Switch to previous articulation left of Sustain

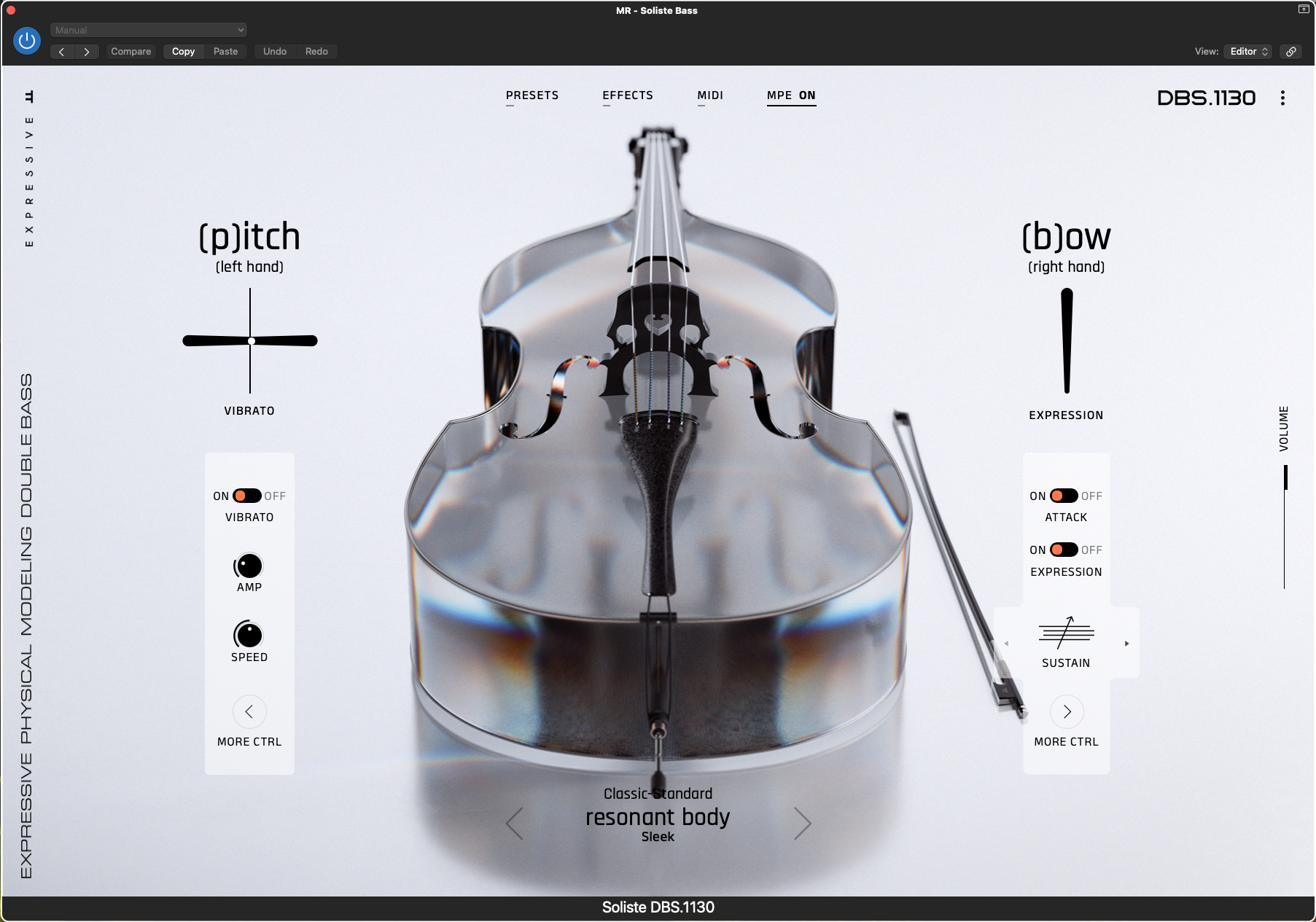click(1006, 644)
